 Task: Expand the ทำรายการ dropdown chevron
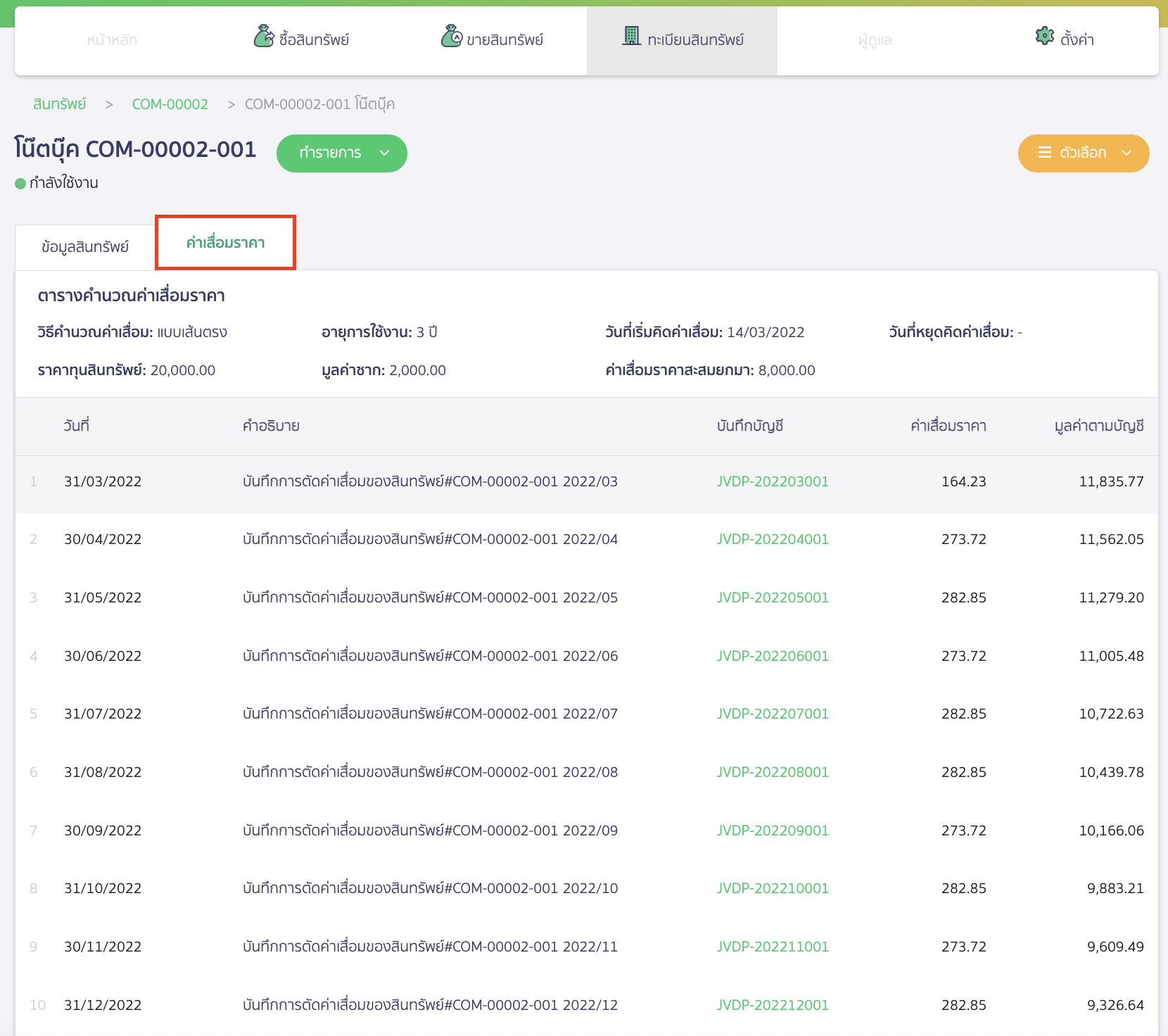pos(385,153)
